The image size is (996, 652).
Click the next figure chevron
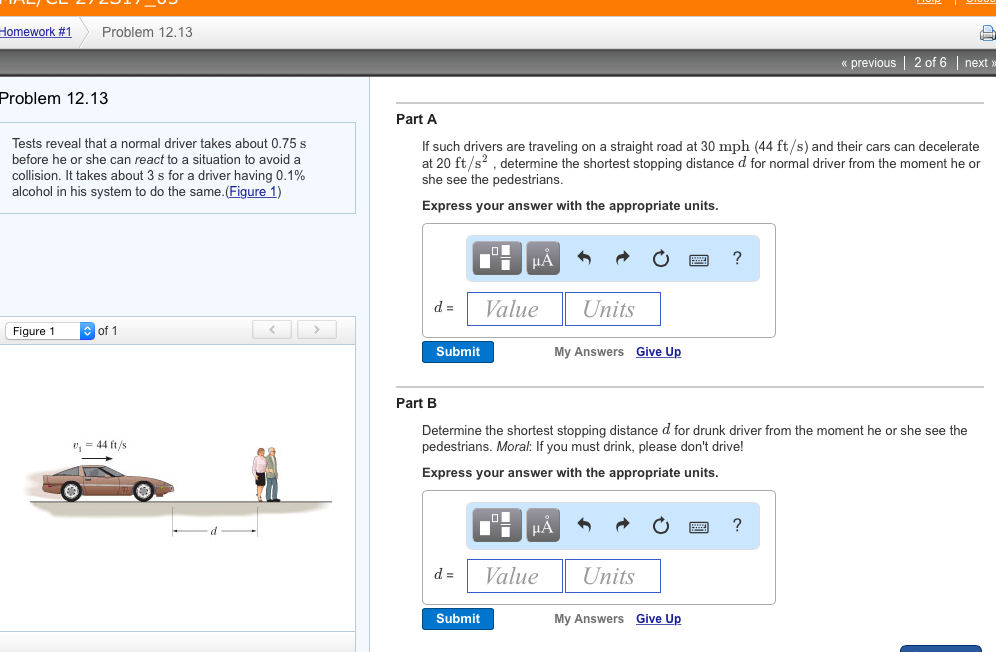click(x=316, y=329)
